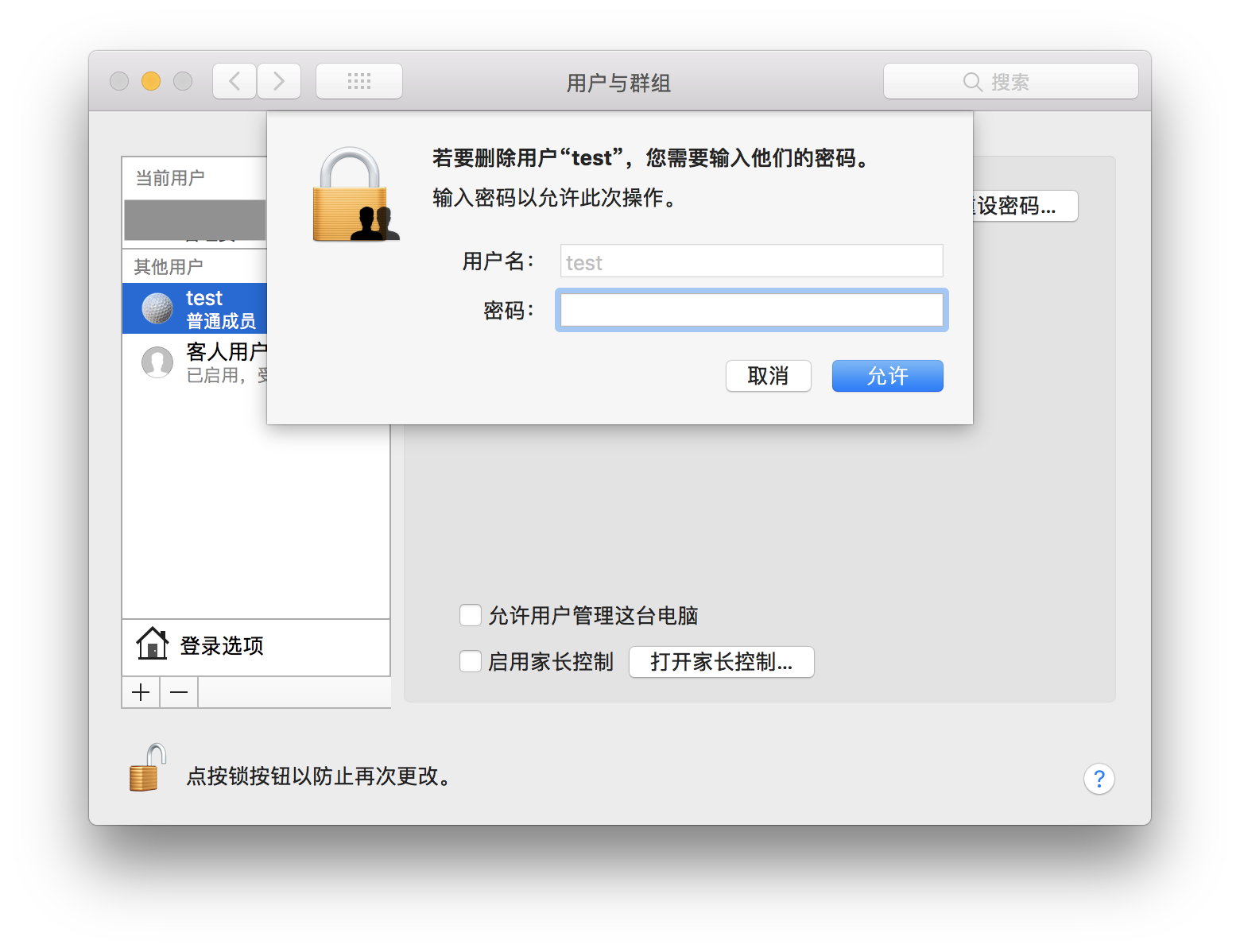This screenshot has width=1240, height=952.
Task: Click the house icon for login options
Action: [x=152, y=644]
